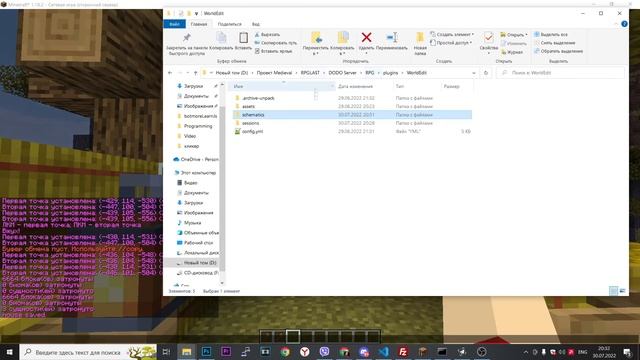Click the Копировать clipboard button

coord(221,41)
